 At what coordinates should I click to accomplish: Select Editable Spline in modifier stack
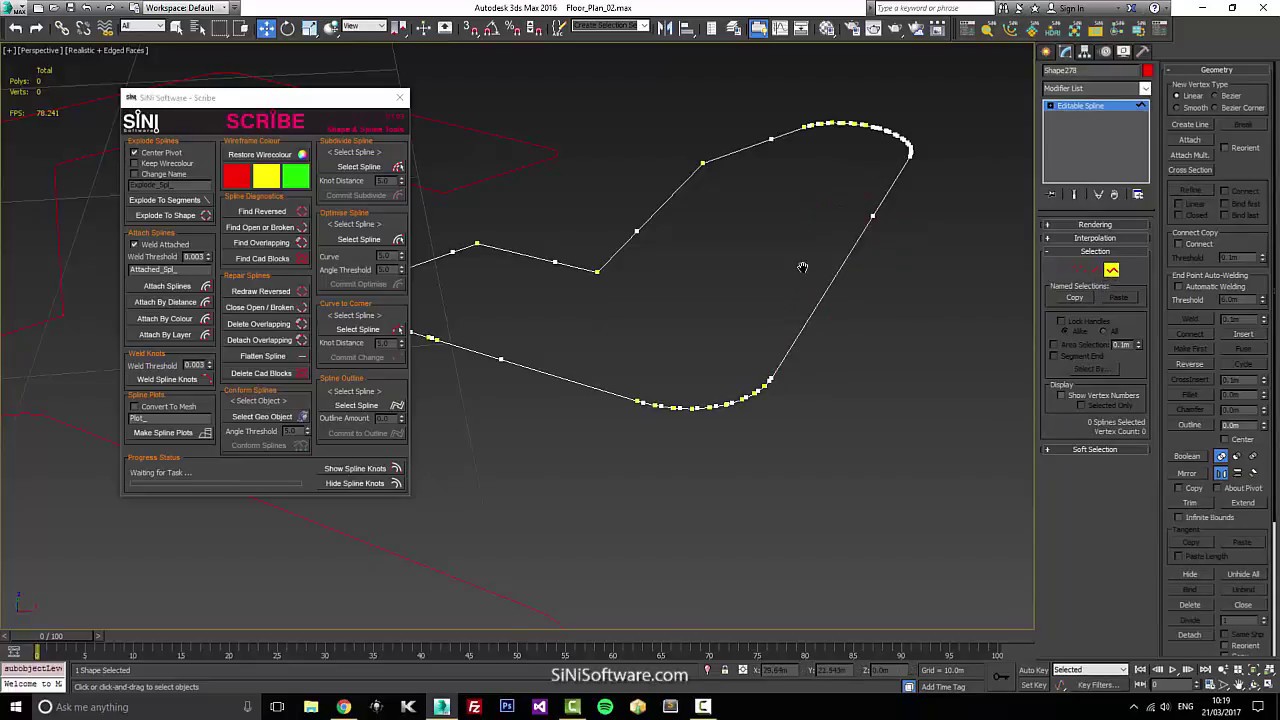pos(1096,106)
